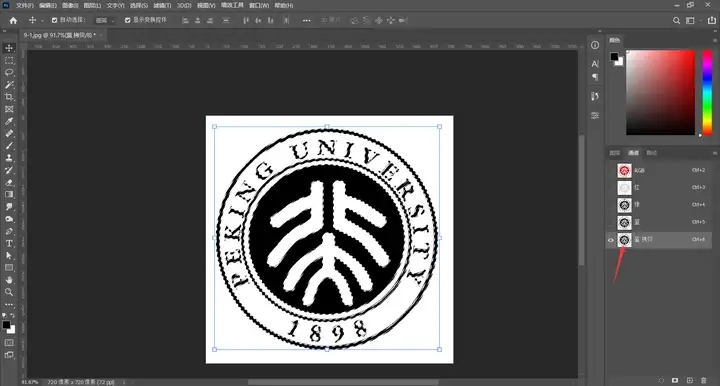Viewport: 720px width, 386px height.
Task: Toggle visibility of Green channel
Action: pyautogui.click(x=611, y=205)
